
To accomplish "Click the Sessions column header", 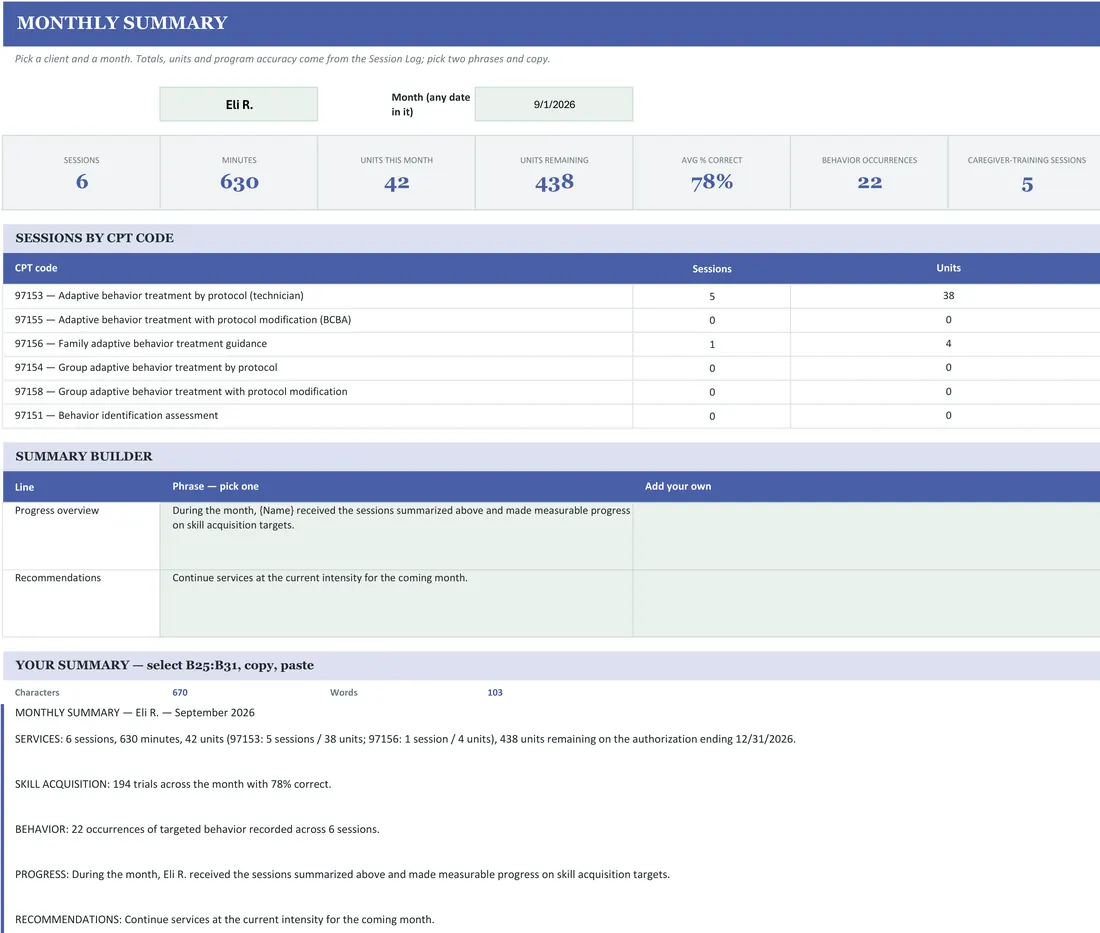I will (711, 269).
